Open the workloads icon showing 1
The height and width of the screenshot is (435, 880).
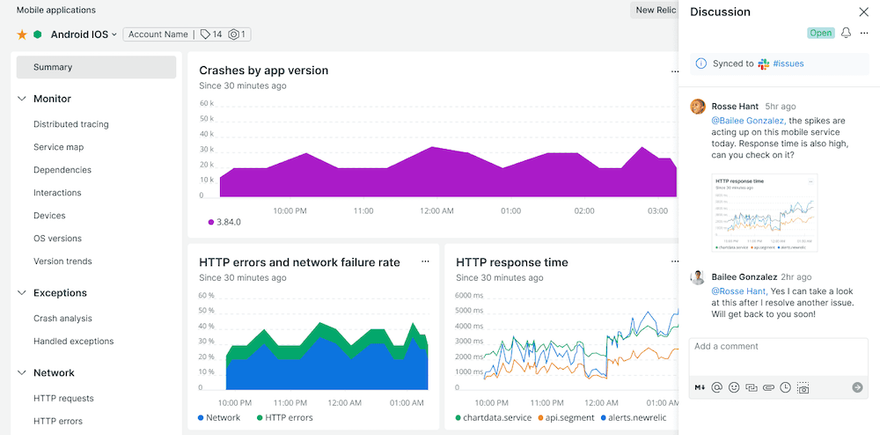click(x=237, y=34)
